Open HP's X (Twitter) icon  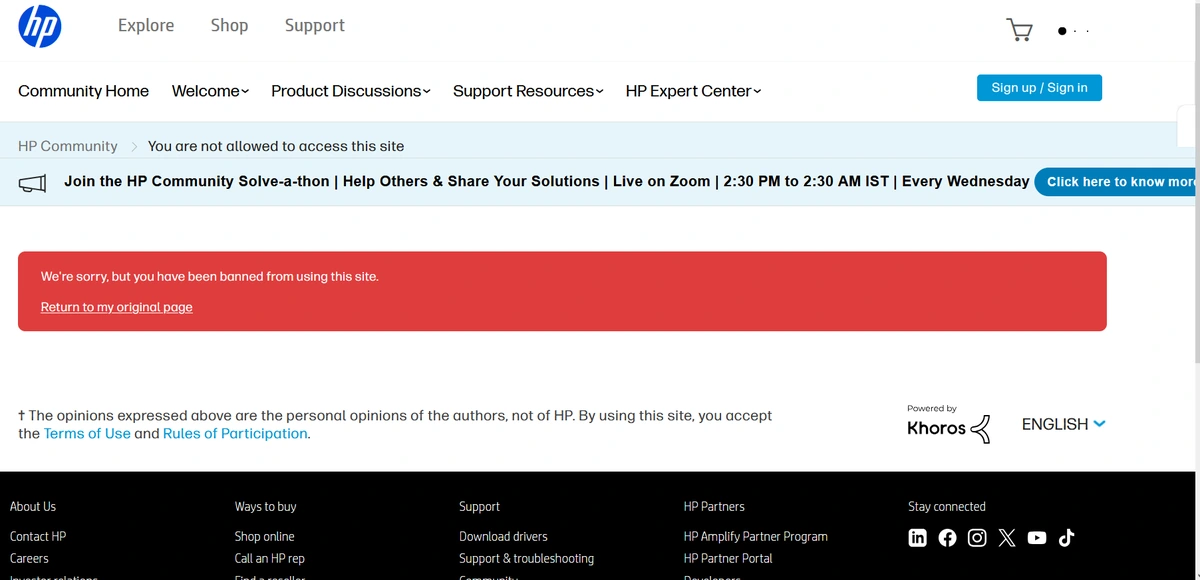pos(1007,538)
